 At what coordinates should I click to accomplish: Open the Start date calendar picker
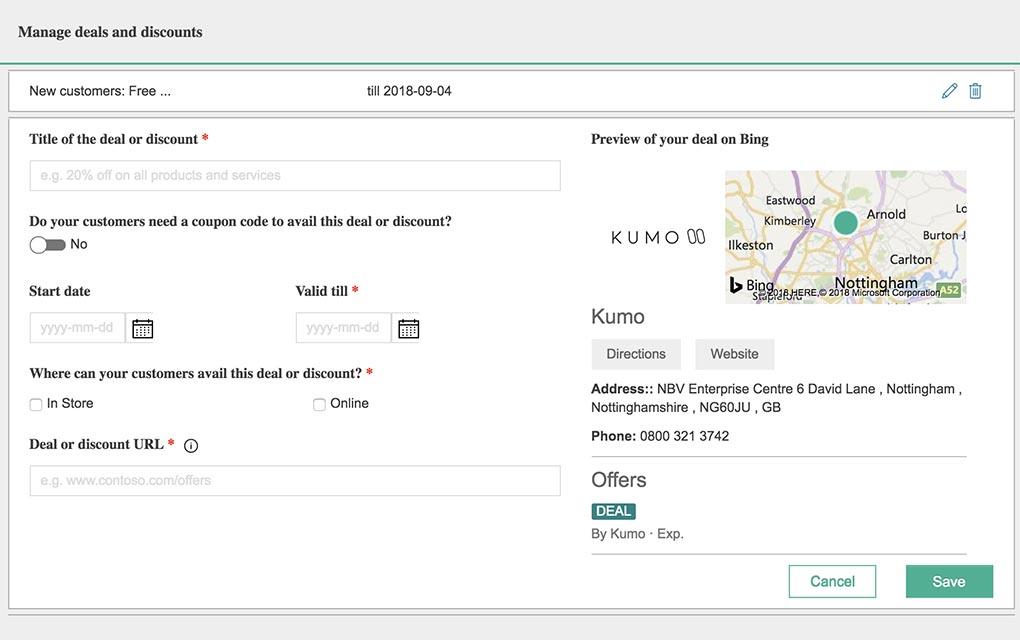pyautogui.click(x=142, y=328)
